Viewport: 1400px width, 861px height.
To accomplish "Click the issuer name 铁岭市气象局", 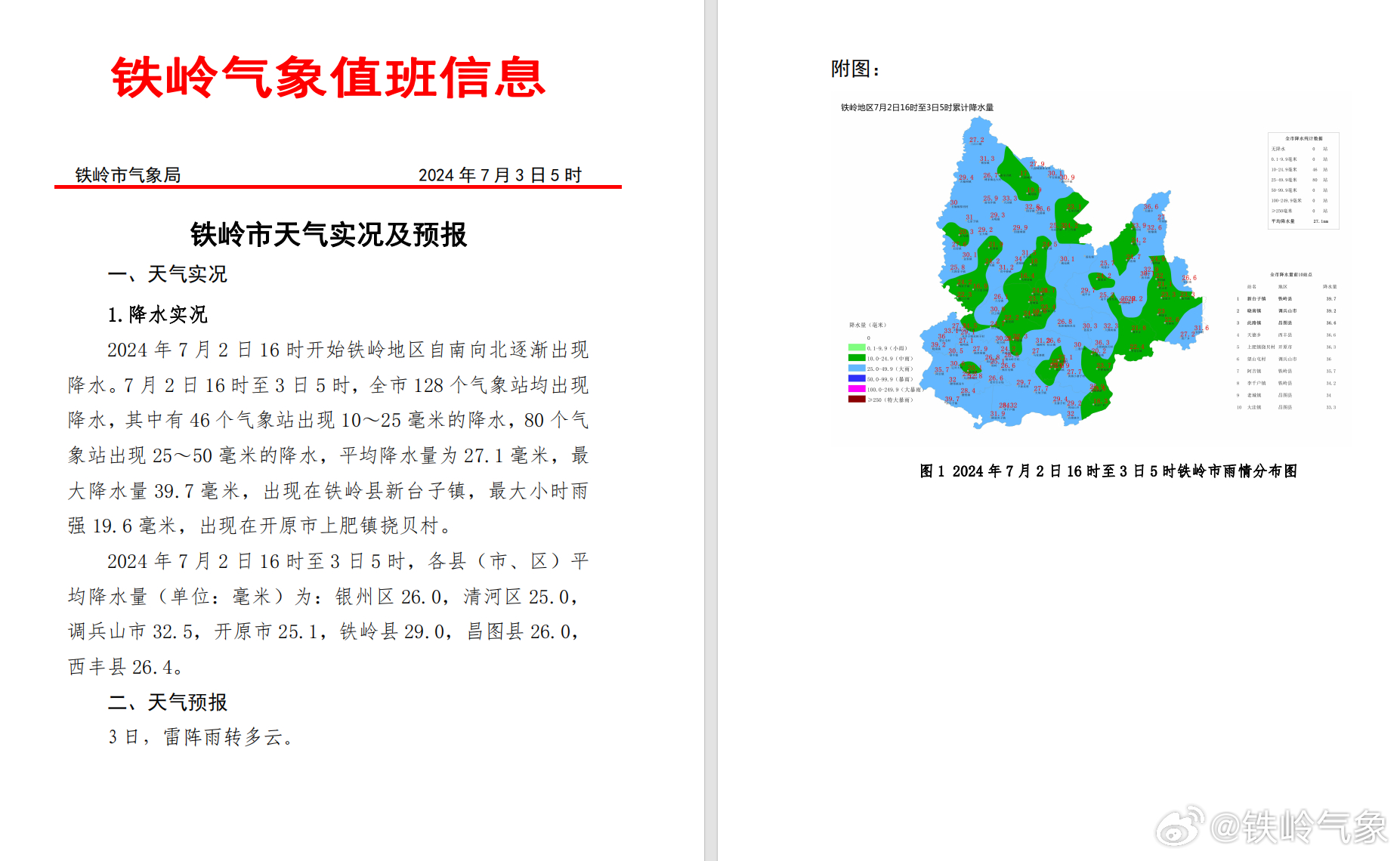I will (x=128, y=175).
